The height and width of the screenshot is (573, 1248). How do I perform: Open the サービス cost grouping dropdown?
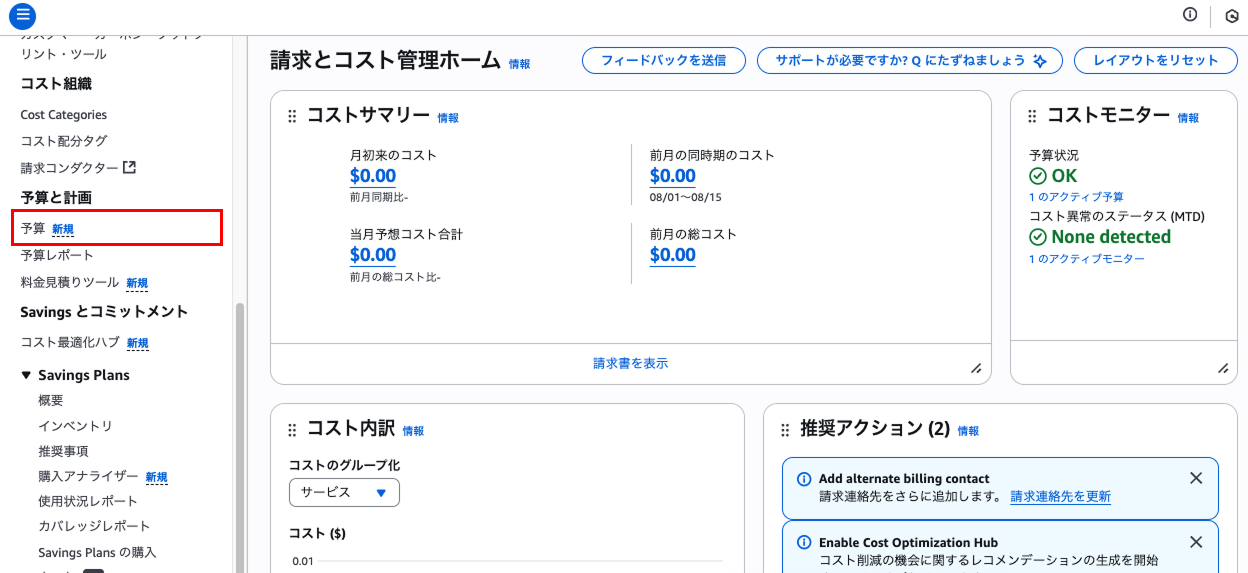point(344,492)
